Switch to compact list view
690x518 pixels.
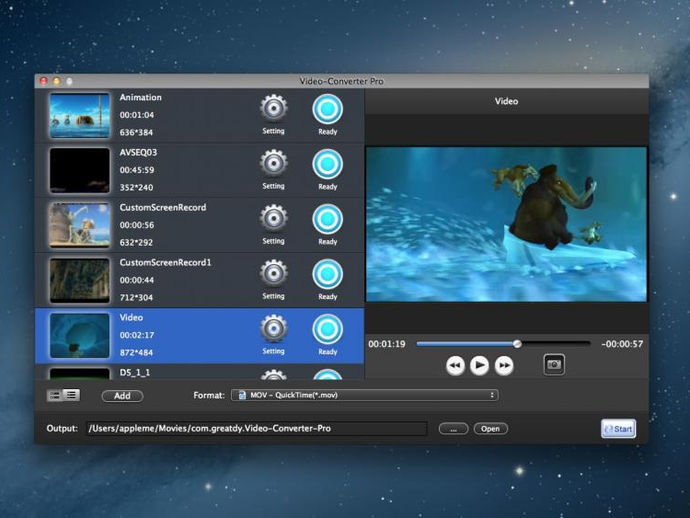(x=72, y=395)
